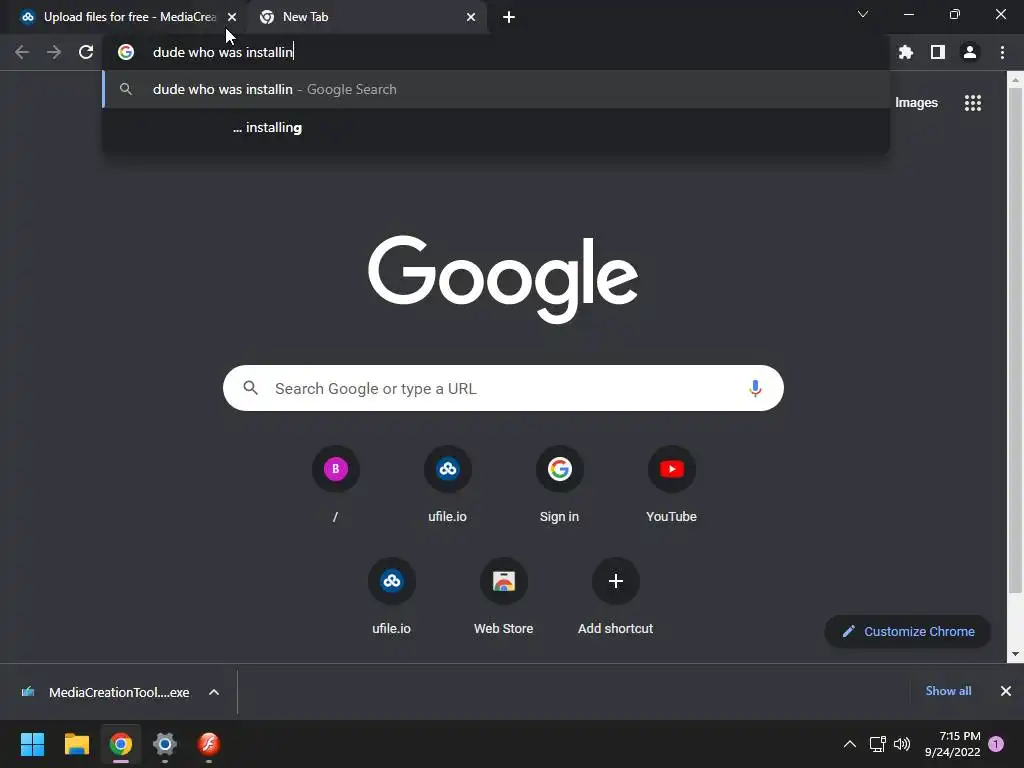This screenshot has height=768, width=1024.
Task: Open the Chrome profile avatar
Action: (x=970, y=52)
